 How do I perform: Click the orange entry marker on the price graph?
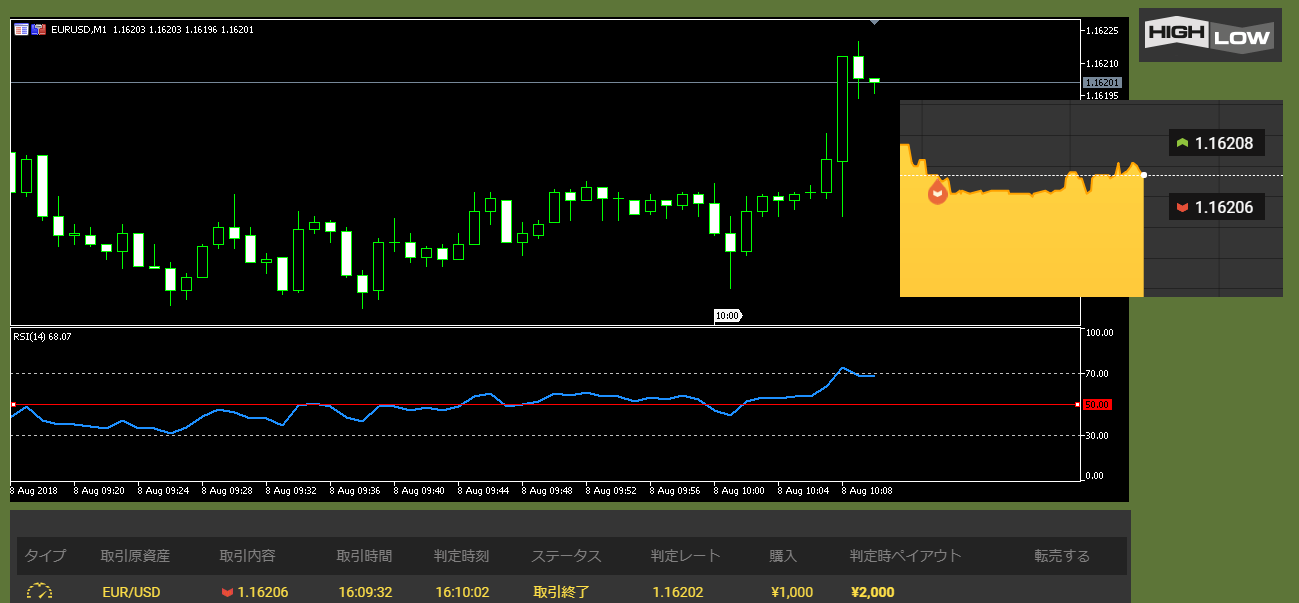click(x=937, y=193)
